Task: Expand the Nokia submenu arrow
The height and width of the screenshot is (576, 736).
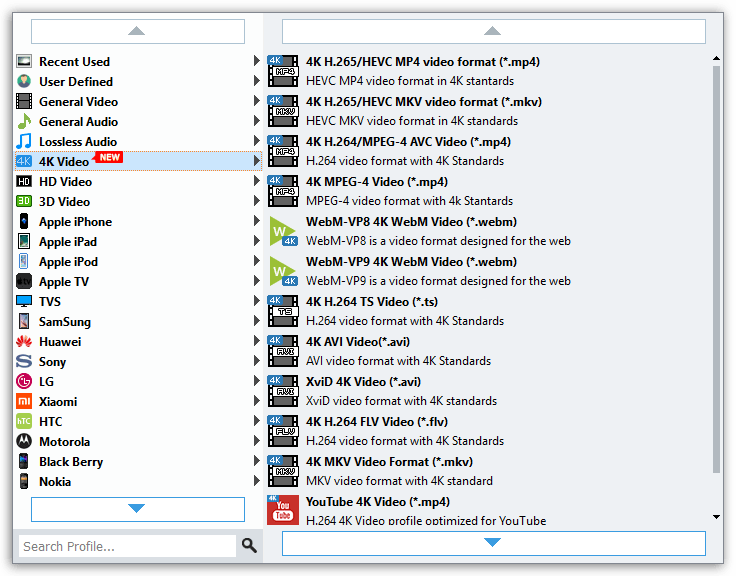Action: click(x=256, y=481)
